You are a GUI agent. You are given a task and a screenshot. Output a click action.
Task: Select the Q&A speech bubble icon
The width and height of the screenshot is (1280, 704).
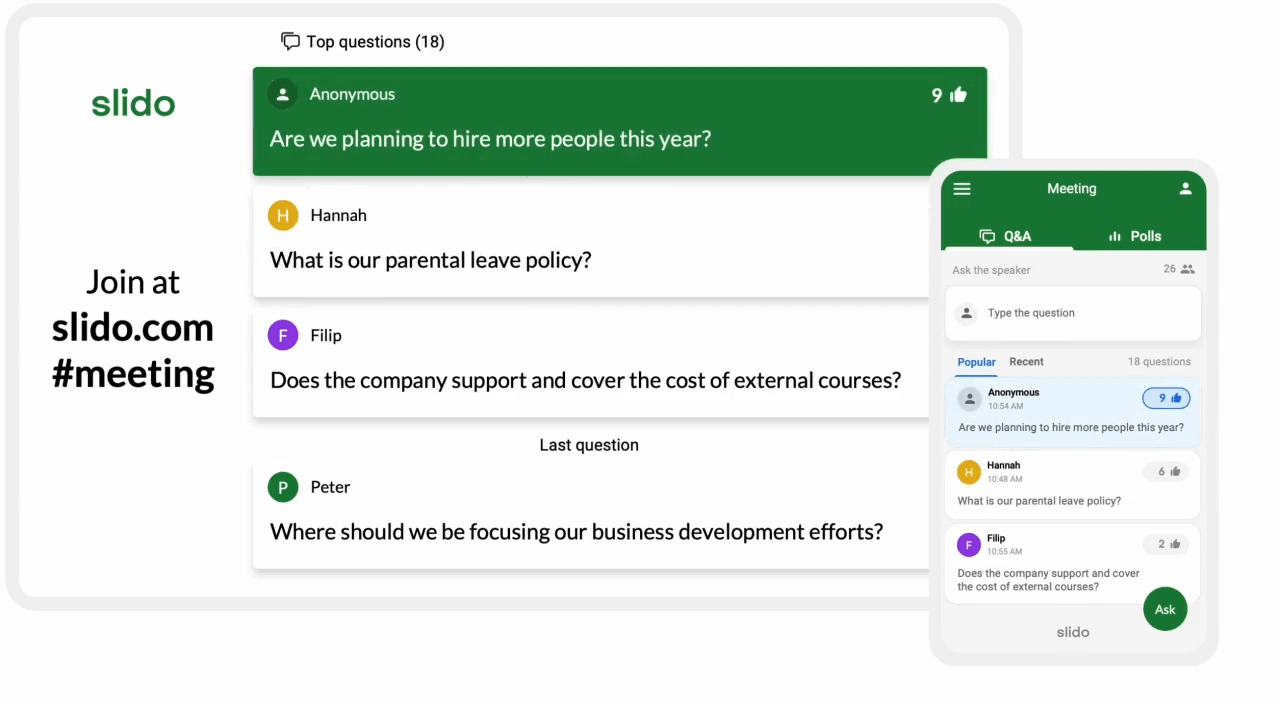coord(988,236)
